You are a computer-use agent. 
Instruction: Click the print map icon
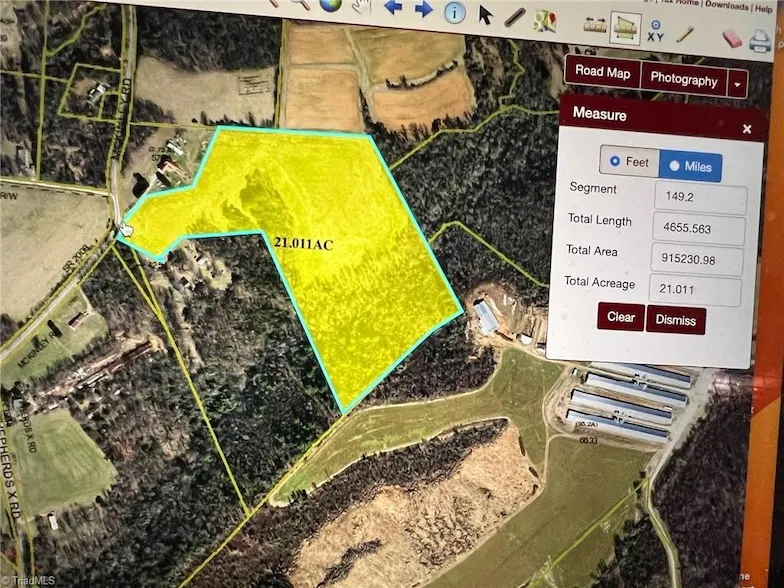[761, 41]
